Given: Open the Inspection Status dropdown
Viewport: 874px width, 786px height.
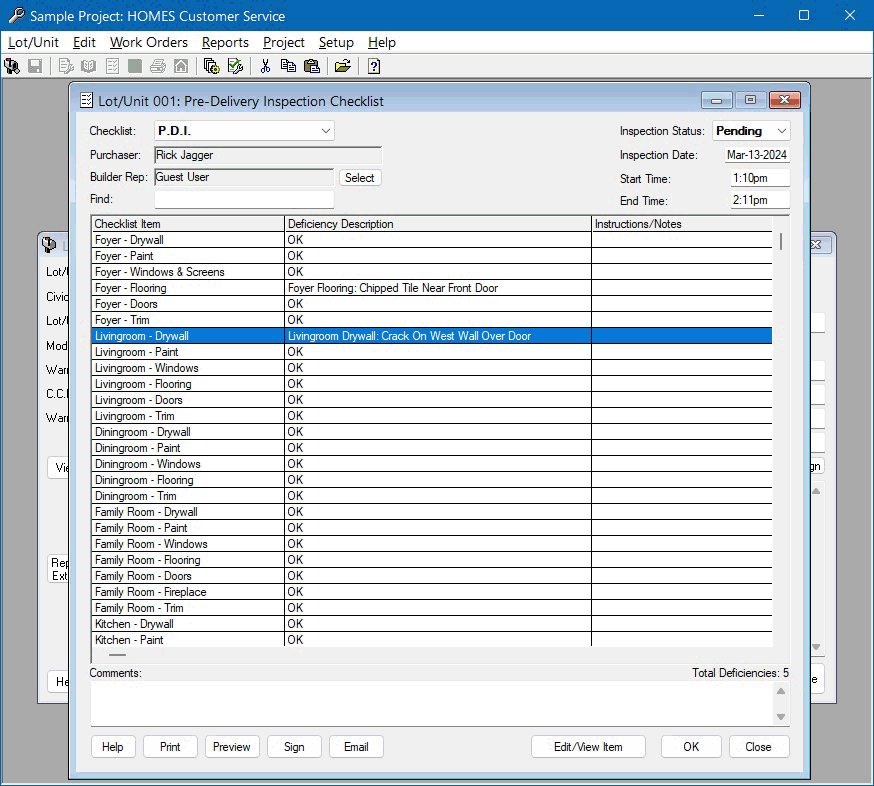Looking at the screenshot, I should (x=751, y=131).
